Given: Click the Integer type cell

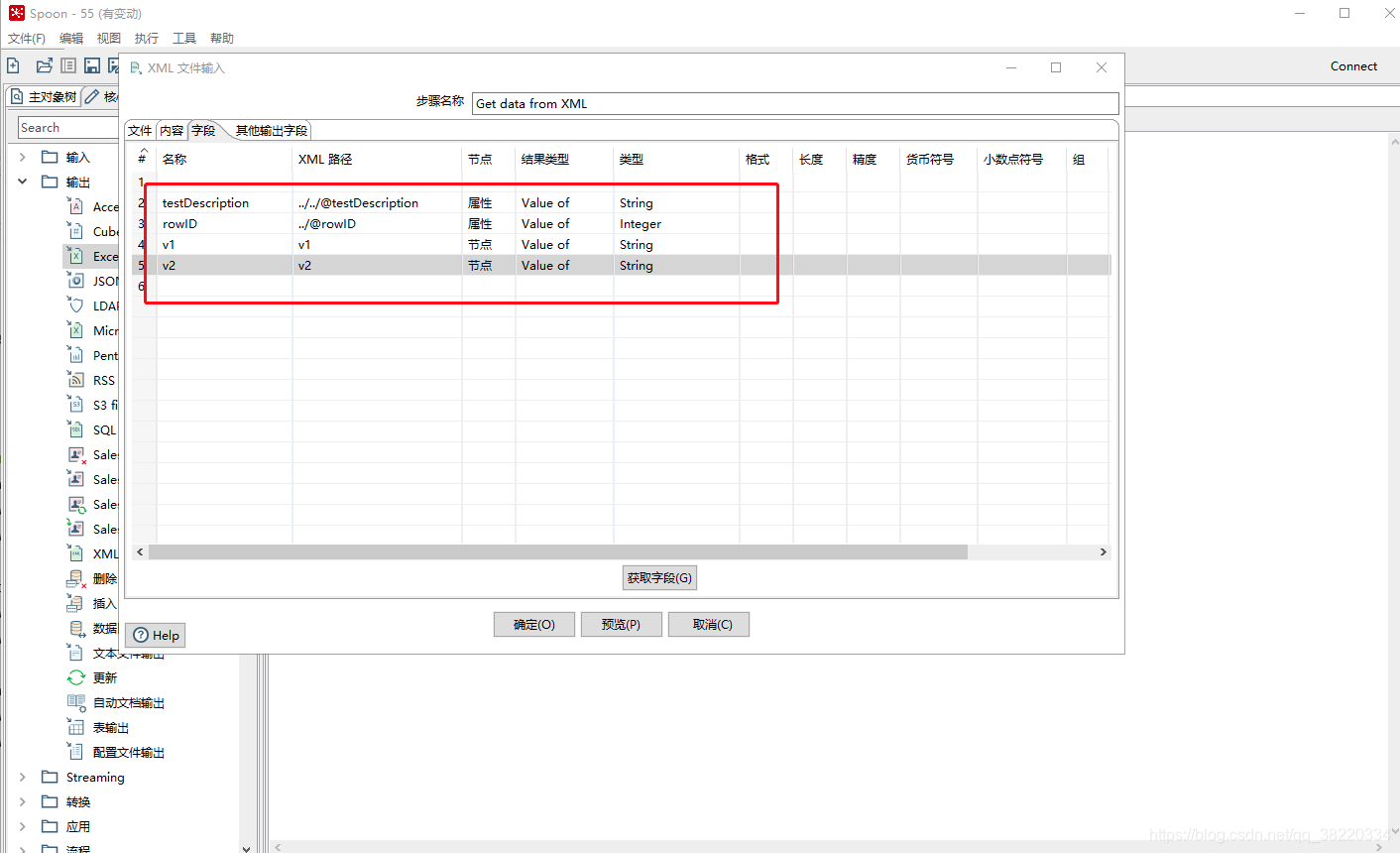Looking at the screenshot, I should 676,223.
